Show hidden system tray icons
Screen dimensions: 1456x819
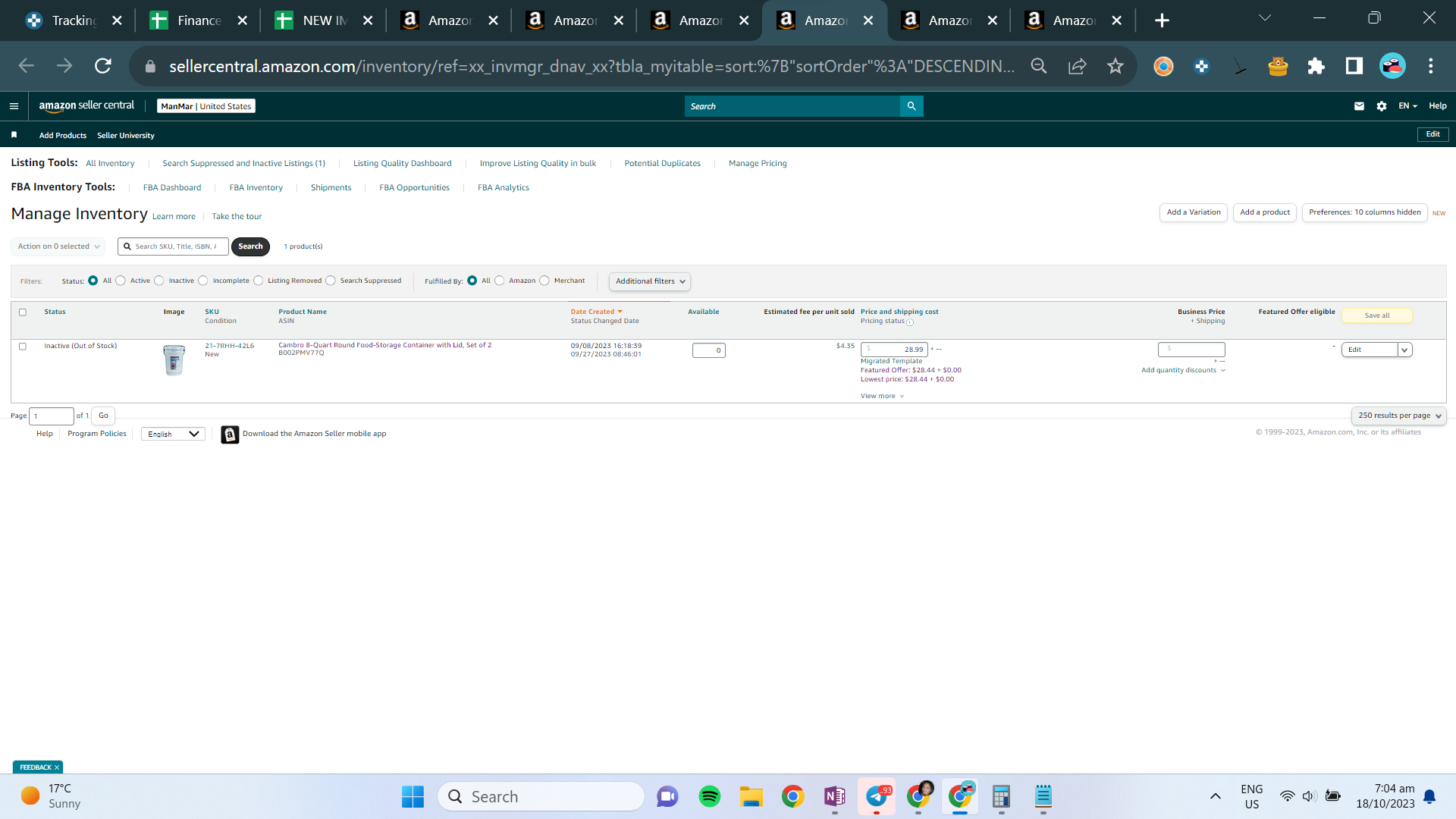pos(1215,796)
